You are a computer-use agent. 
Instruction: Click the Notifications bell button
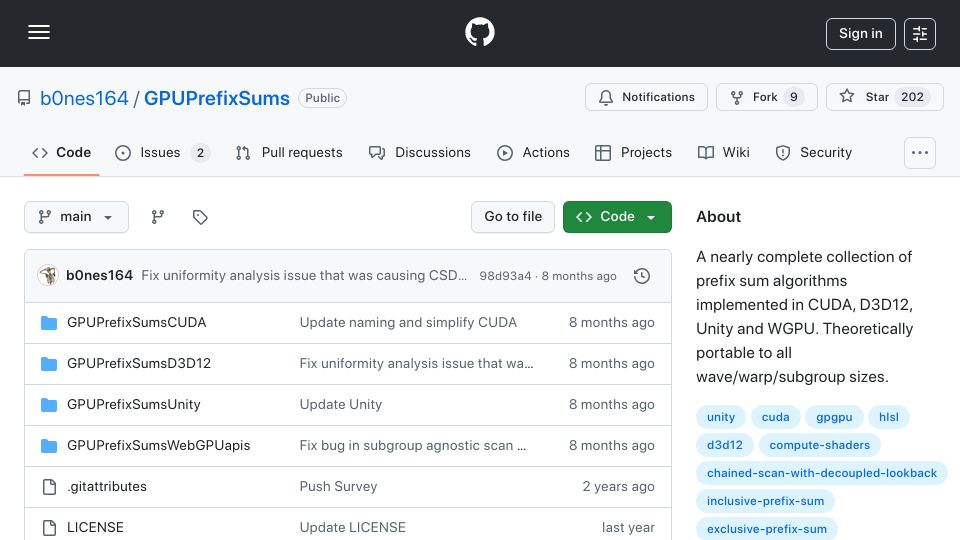(646, 97)
